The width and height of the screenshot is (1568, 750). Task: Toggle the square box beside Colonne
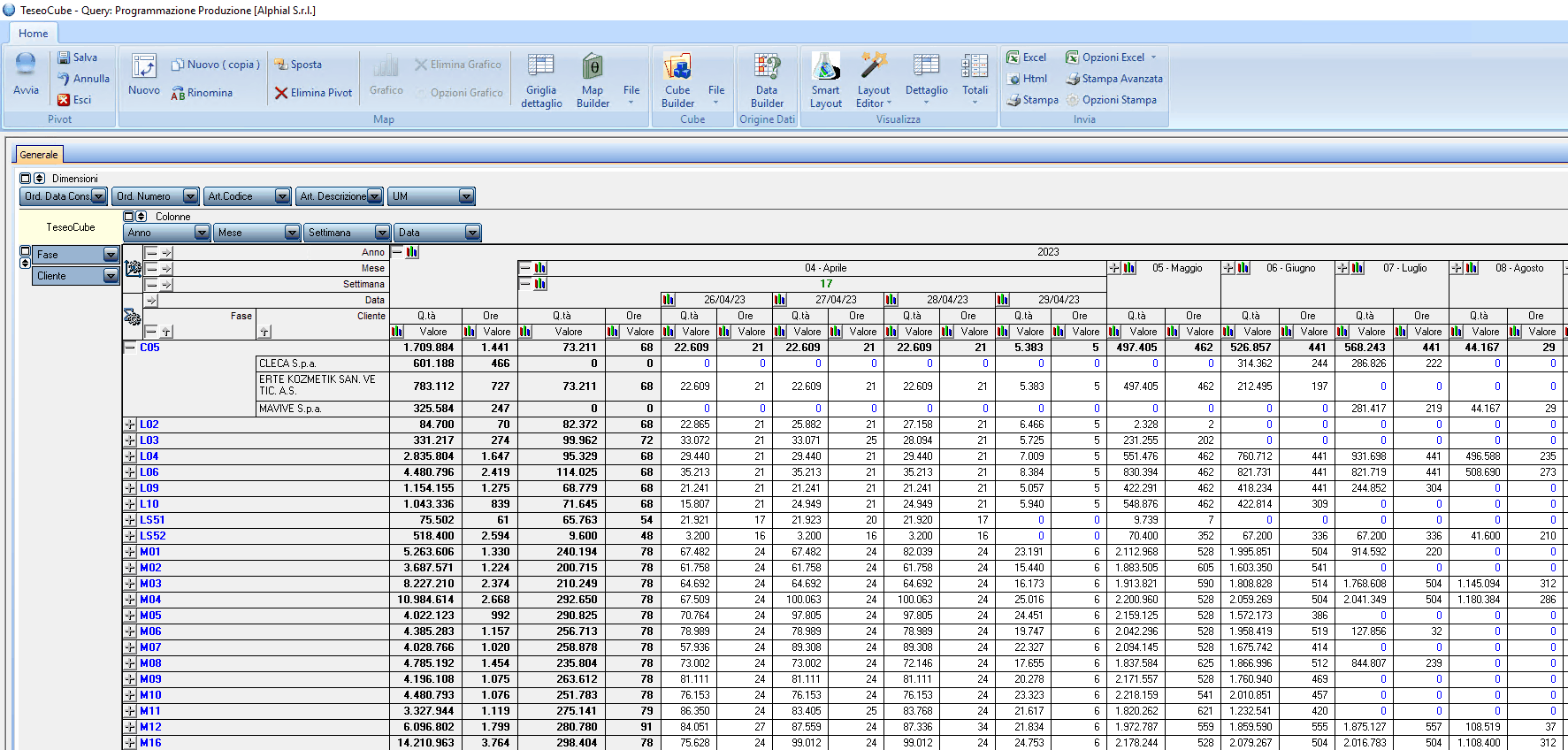128,217
